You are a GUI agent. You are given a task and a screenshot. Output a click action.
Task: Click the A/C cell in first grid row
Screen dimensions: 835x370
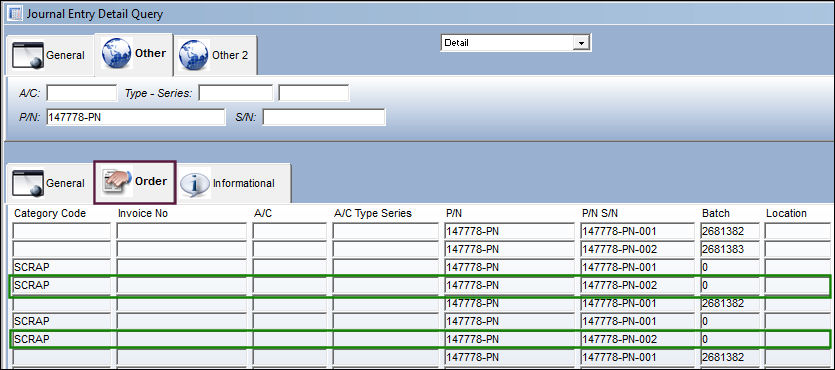click(x=289, y=232)
